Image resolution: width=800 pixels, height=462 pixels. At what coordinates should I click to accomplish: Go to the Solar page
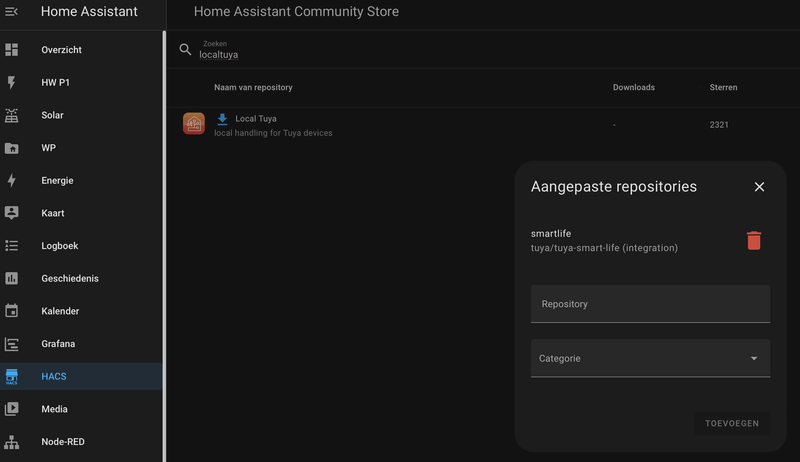click(52, 115)
